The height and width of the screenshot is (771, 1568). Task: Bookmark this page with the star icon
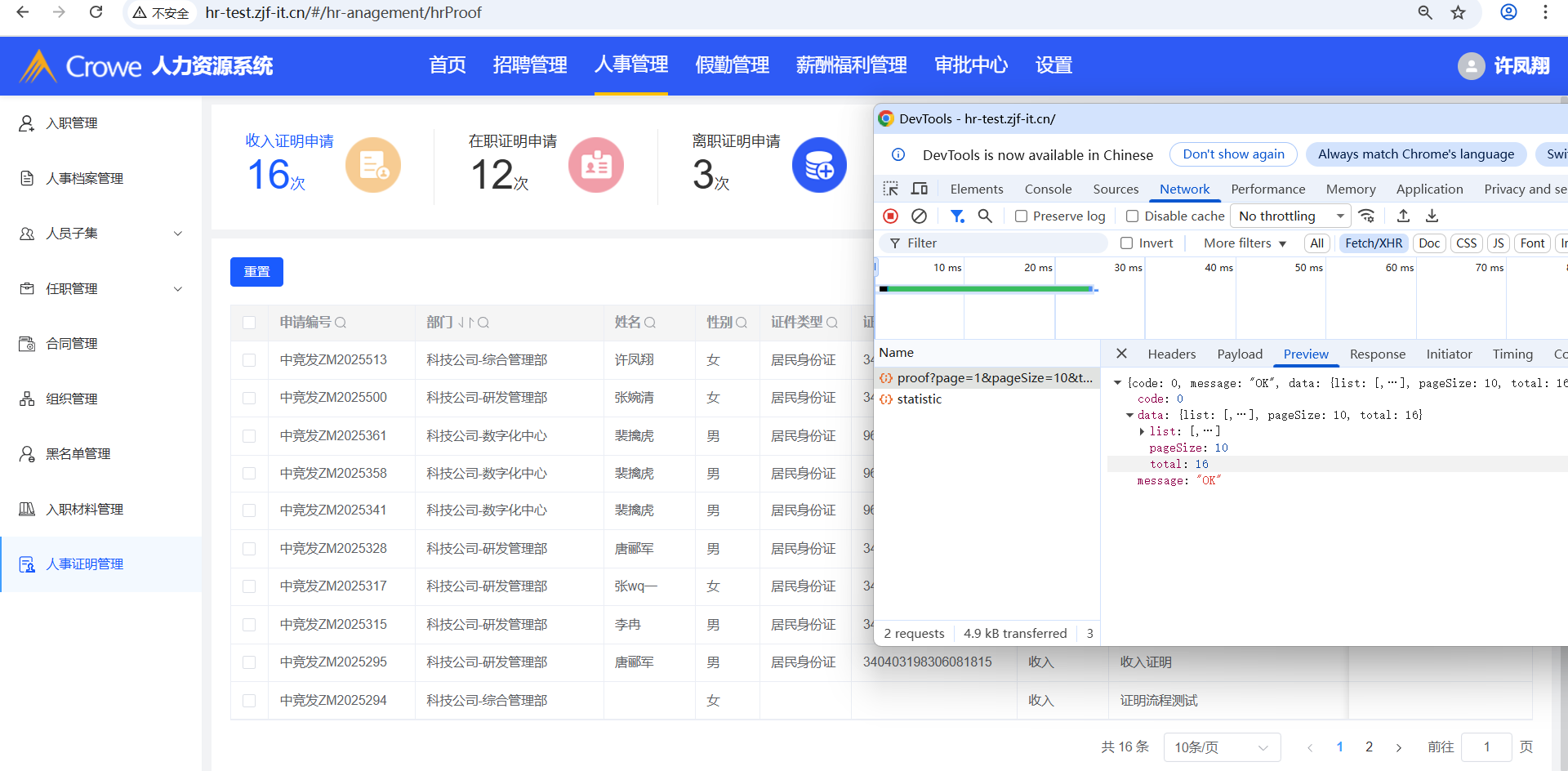(x=1459, y=12)
